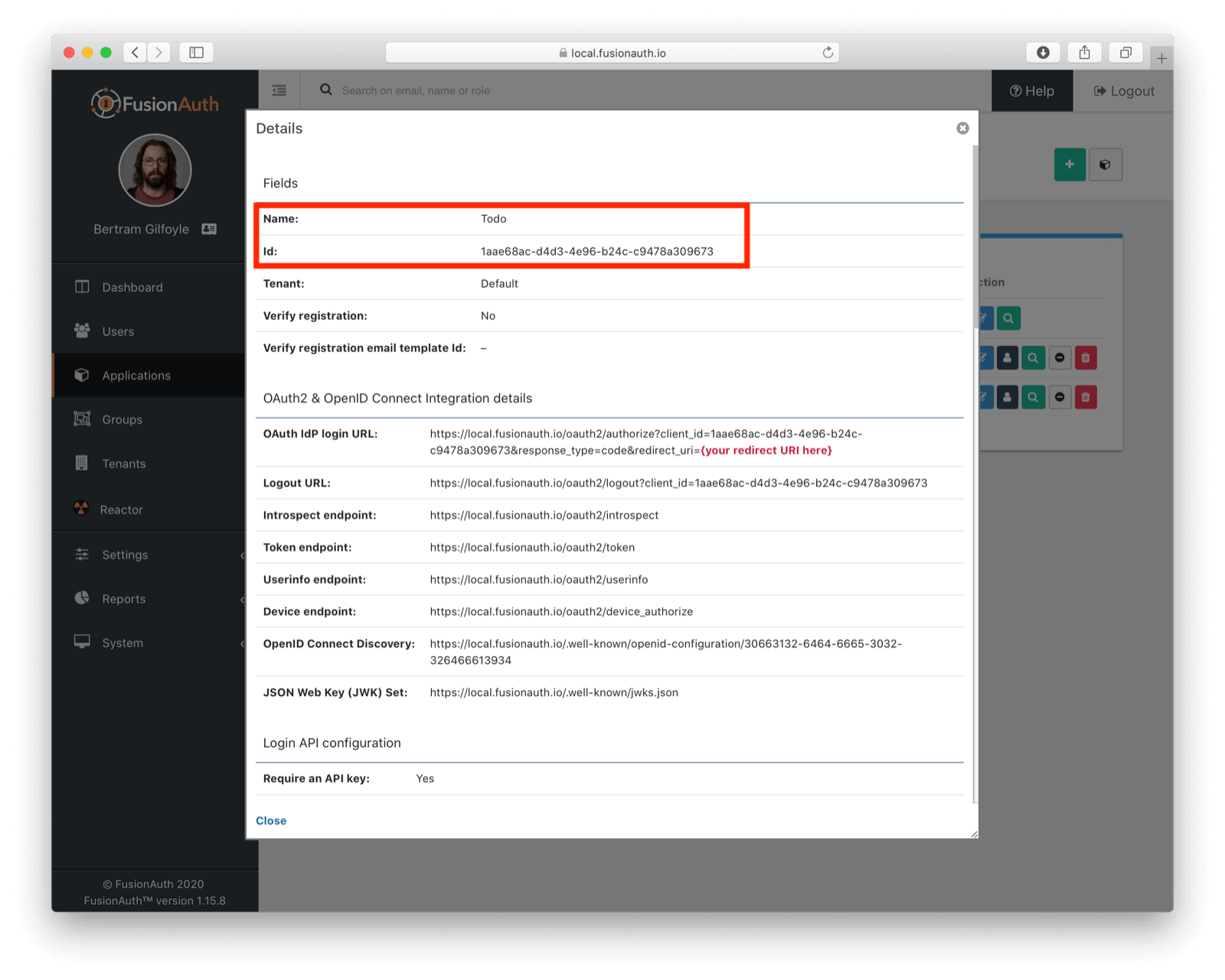Image resolution: width=1225 pixels, height=980 pixels.
Task: Click the Device endpoint URL
Action: (x=561, y=612)
